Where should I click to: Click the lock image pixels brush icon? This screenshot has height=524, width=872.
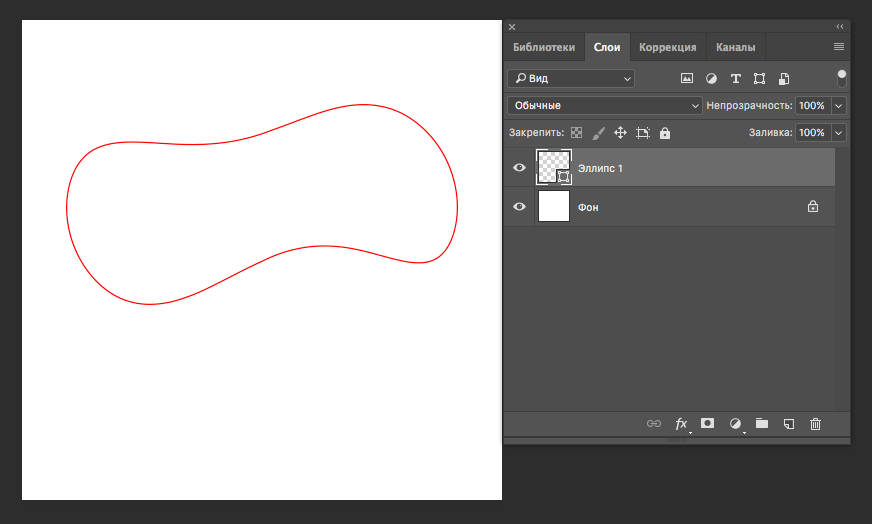click(x=598, y=132)
